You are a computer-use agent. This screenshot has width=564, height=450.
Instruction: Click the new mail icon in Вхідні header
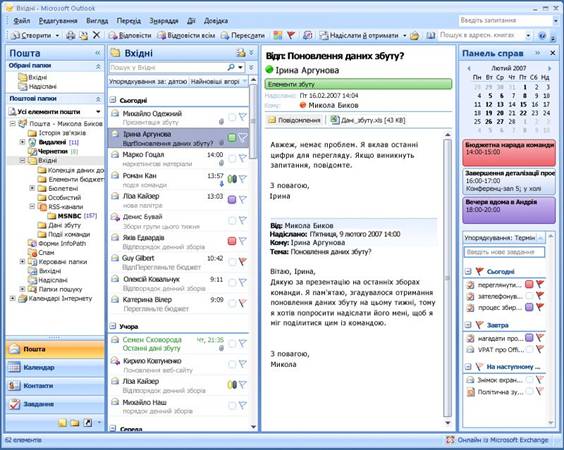241,53
